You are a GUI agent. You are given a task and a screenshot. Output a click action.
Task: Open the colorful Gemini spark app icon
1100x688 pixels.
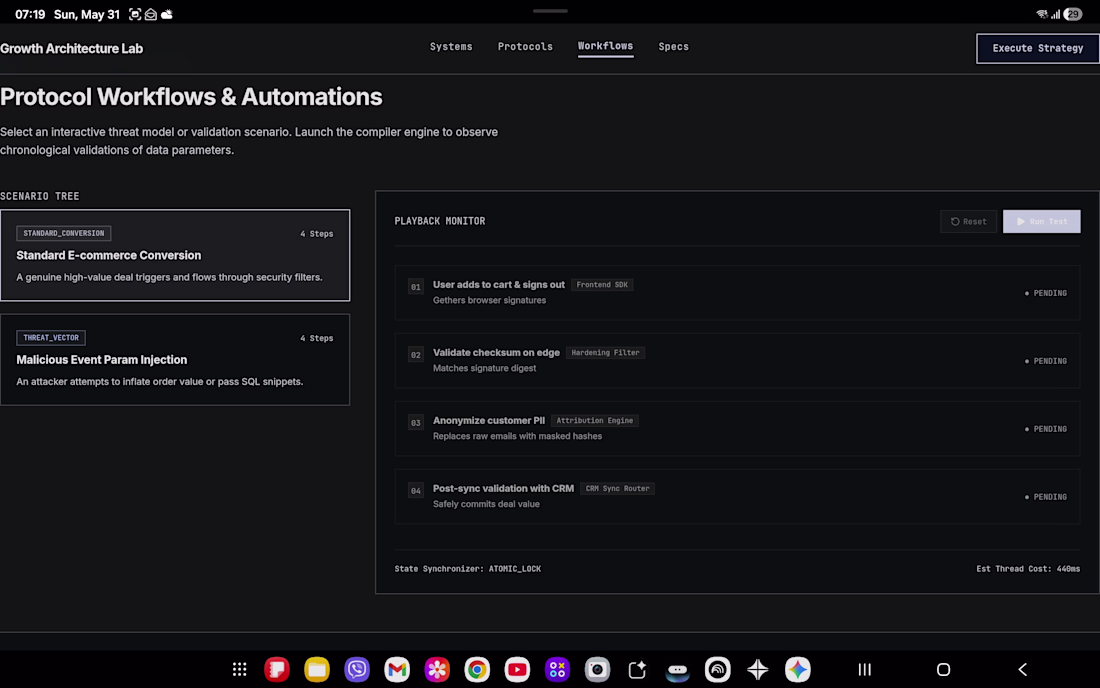(x=798, y=670)
